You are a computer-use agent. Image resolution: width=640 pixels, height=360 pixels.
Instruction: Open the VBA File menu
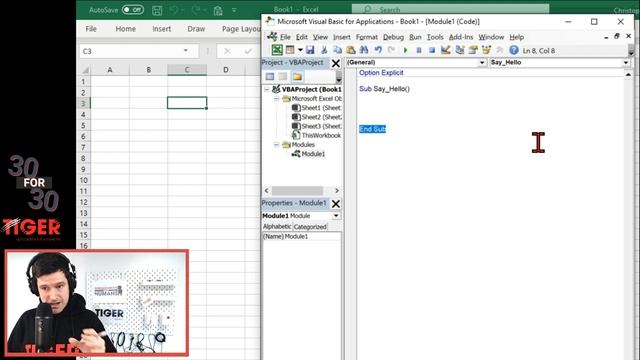[x=285, y=37]
